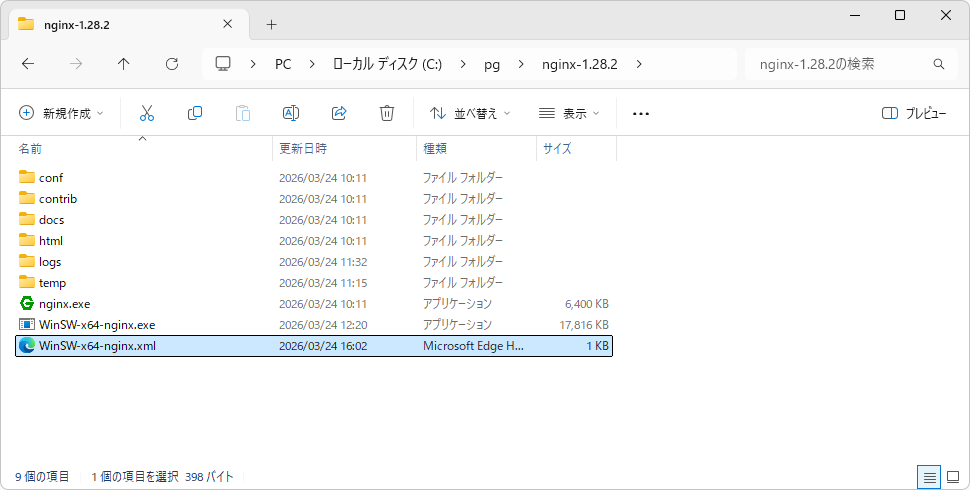Click the 9 個の項目 status text

click(x=42, y=476)
